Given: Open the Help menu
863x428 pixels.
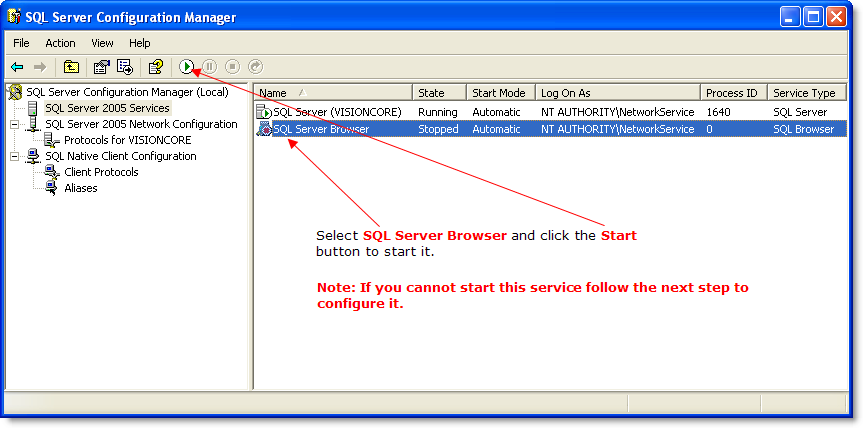Looking at the screenshot, I should point(140,43).
